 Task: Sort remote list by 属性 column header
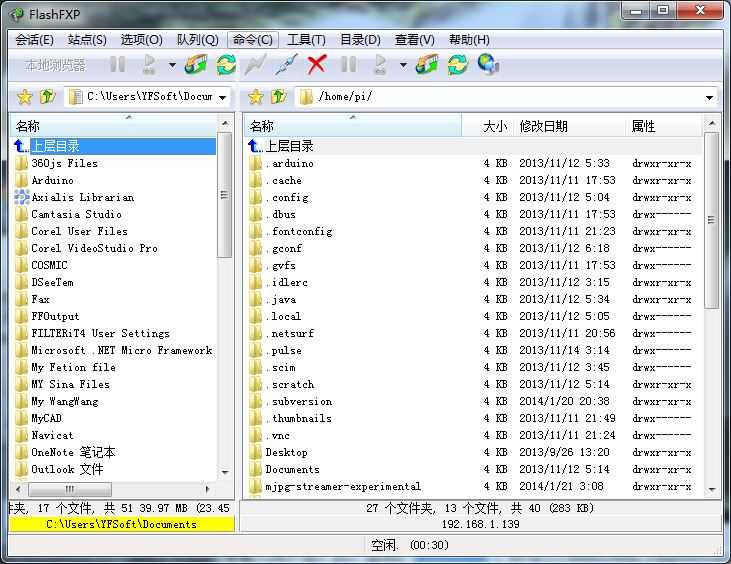pos(663,126)
